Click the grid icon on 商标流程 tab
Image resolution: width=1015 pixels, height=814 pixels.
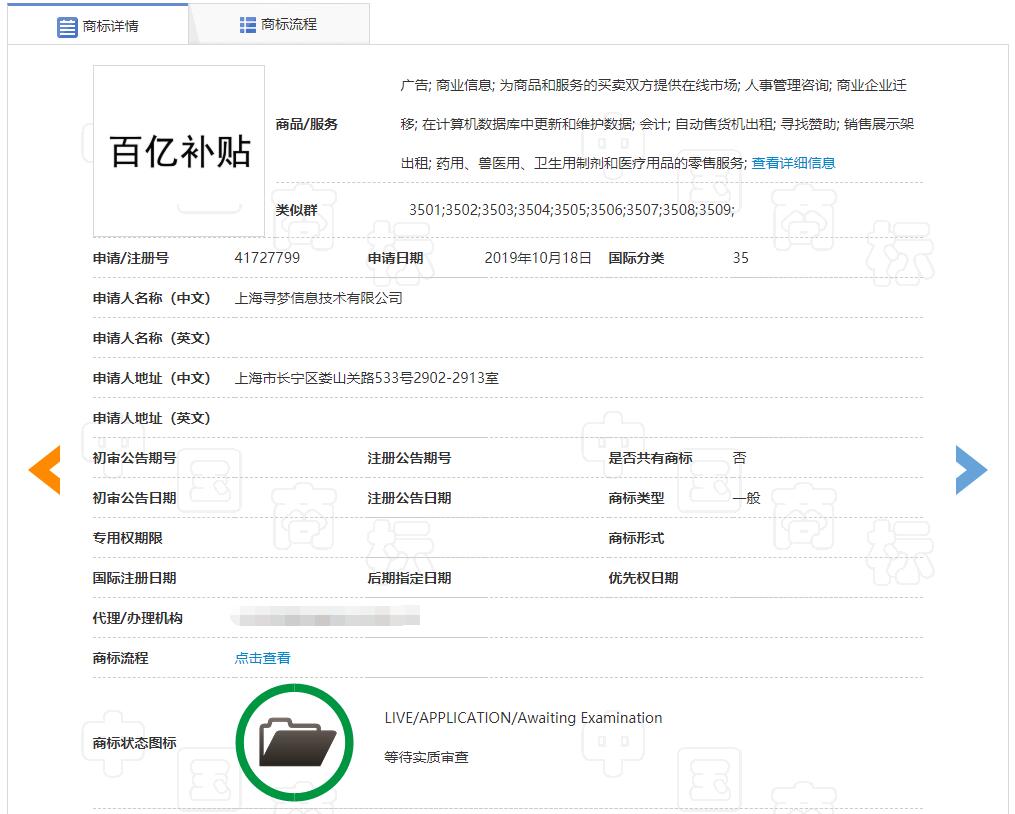pos(248,25)
